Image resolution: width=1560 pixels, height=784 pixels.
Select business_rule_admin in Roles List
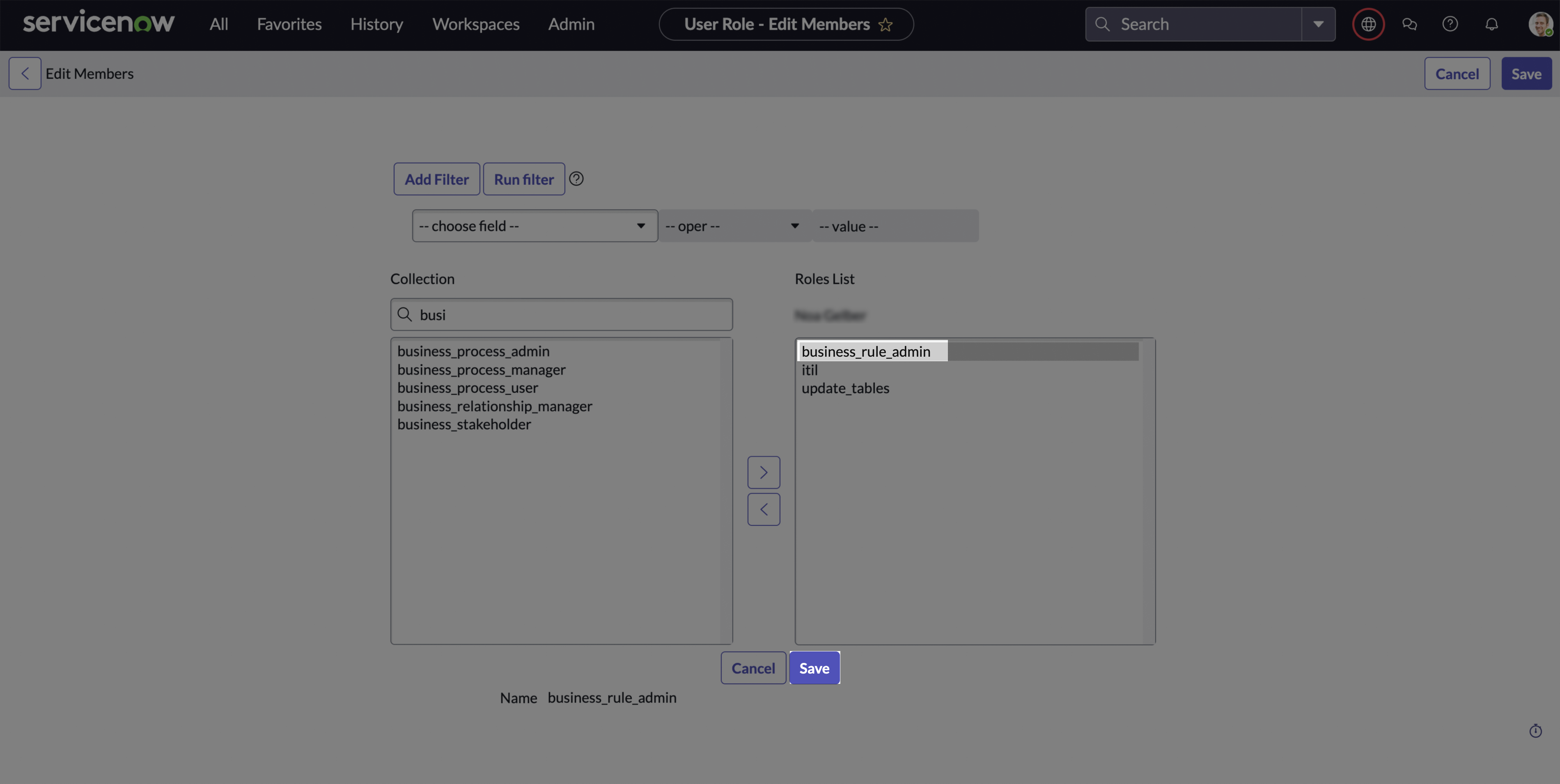[x=969, y=352]
